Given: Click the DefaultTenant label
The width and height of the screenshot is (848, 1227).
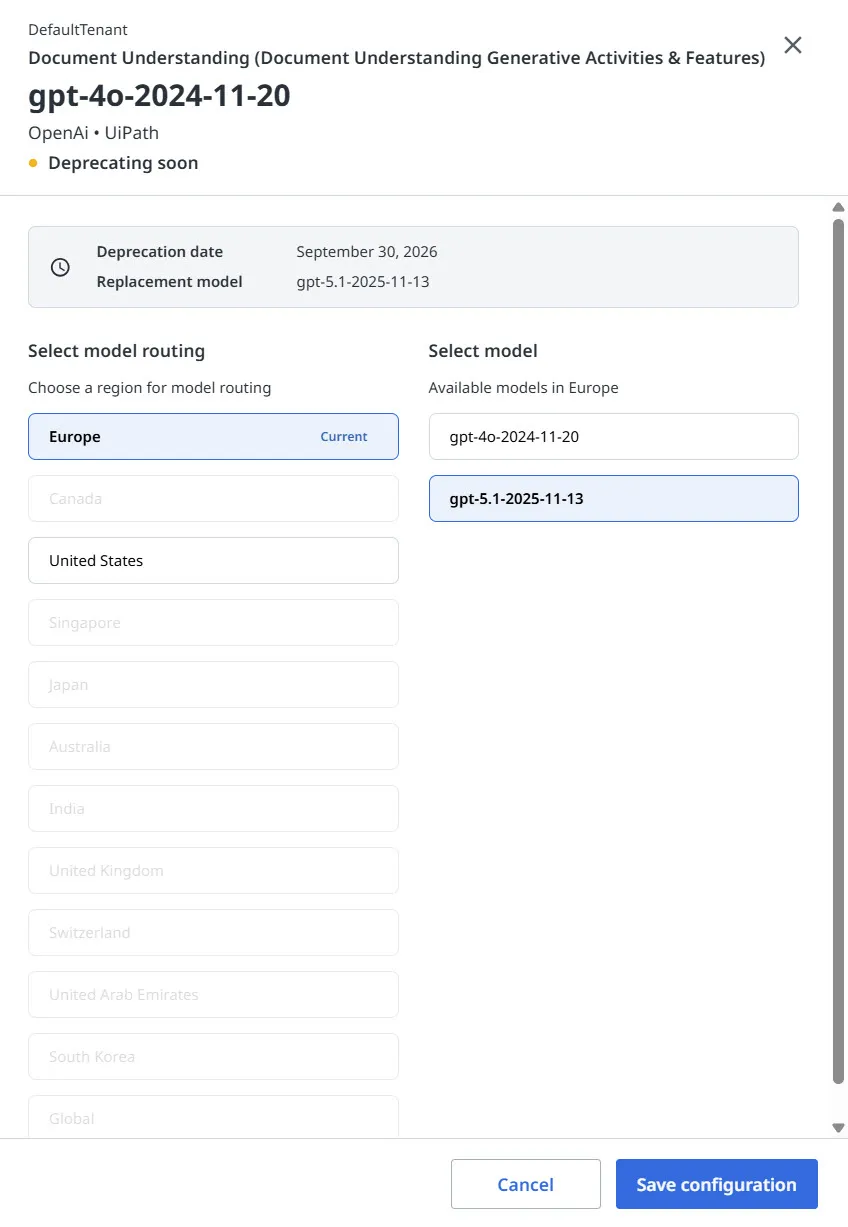Looking at the screenshot, I should 78,30.
